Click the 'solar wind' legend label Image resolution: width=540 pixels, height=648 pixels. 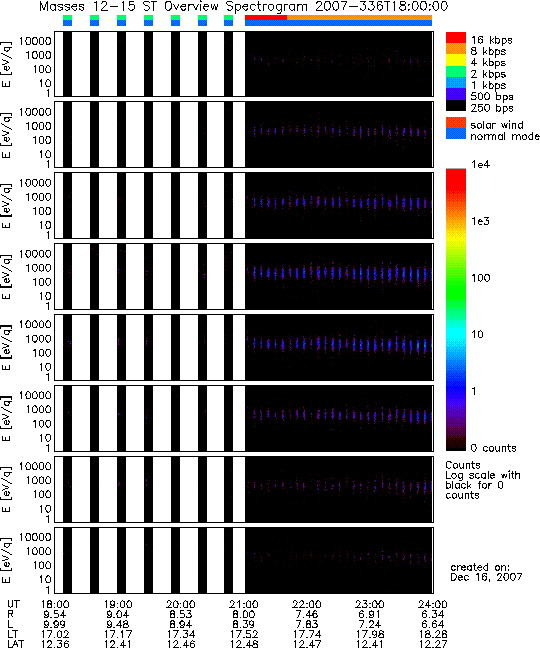(497, 125)
